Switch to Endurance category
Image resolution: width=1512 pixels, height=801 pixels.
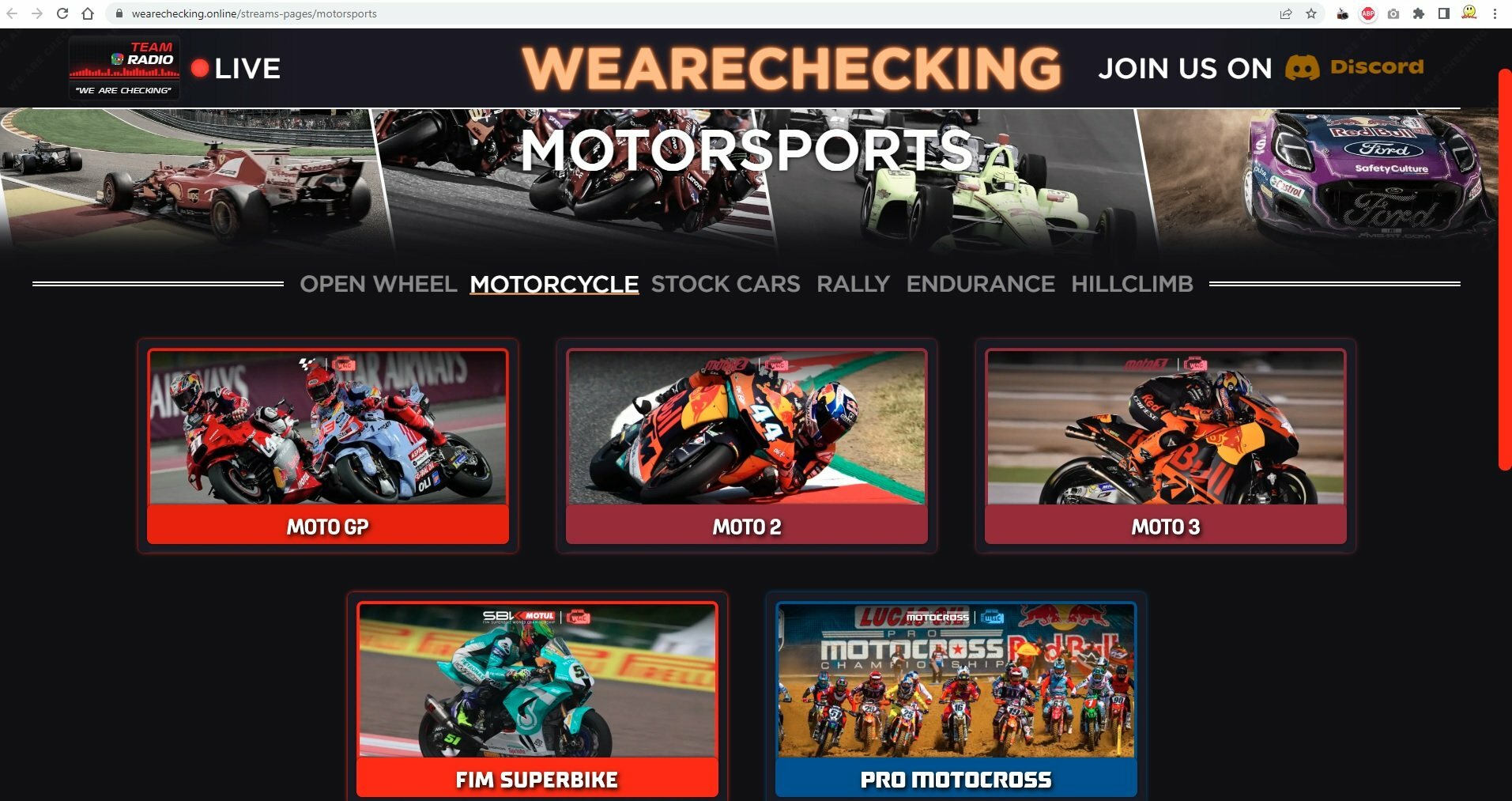pos(980,284)
